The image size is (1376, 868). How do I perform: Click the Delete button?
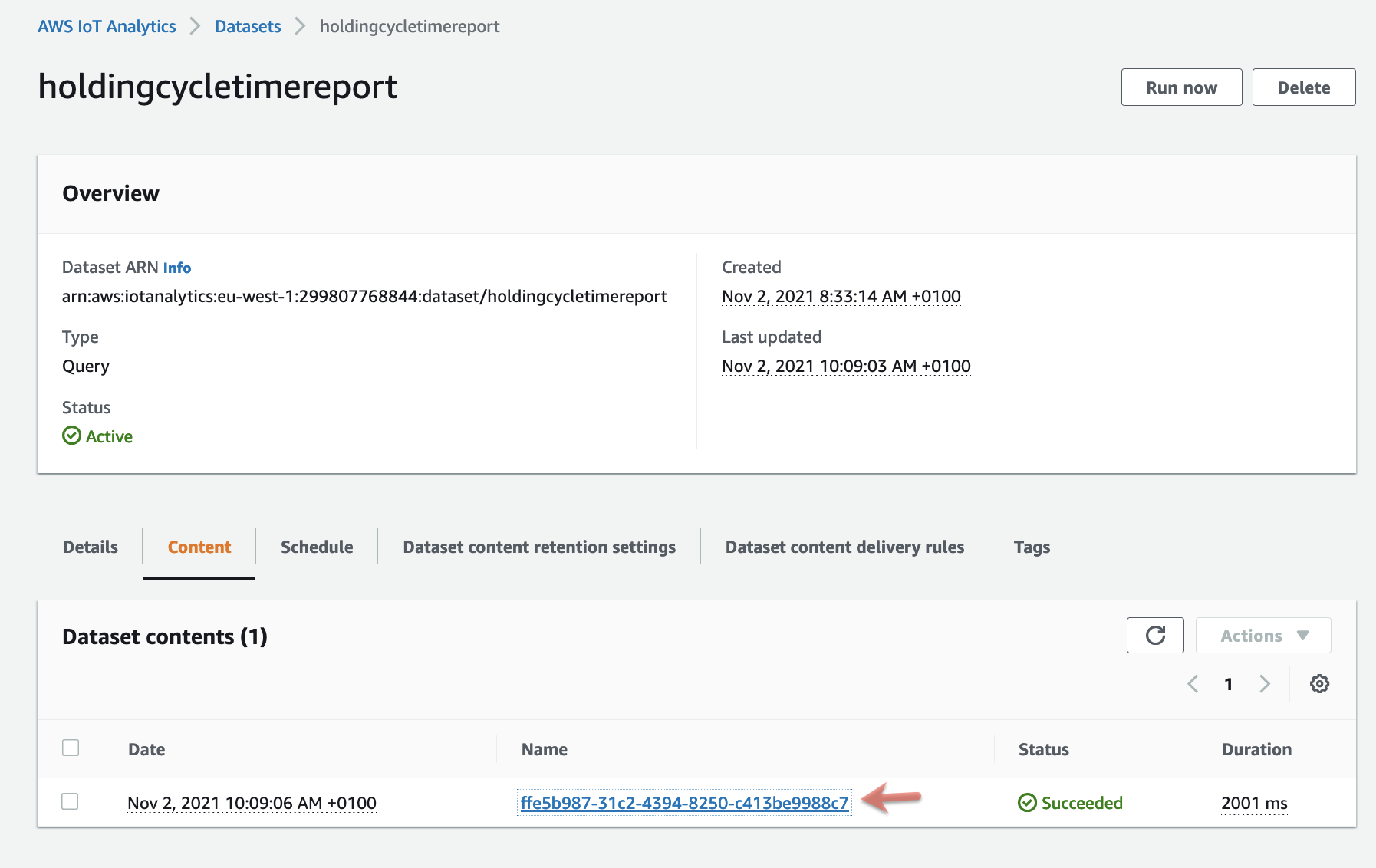point(1303,87)
